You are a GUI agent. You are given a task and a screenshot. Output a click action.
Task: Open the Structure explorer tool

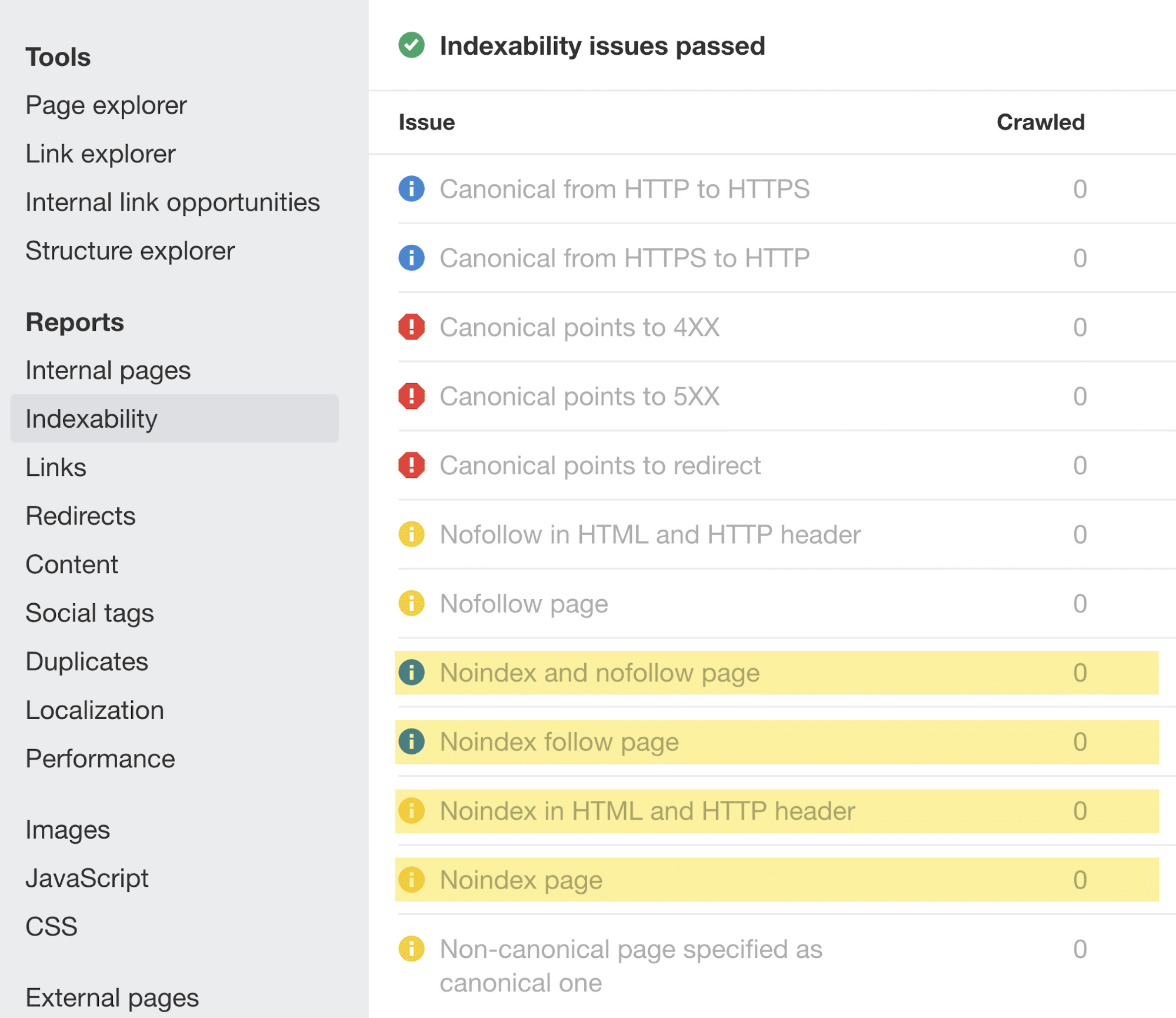click(129, 250)
